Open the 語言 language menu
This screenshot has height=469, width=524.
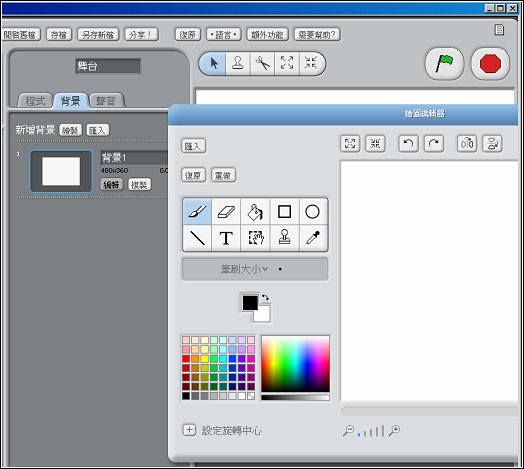click(224, 34)
